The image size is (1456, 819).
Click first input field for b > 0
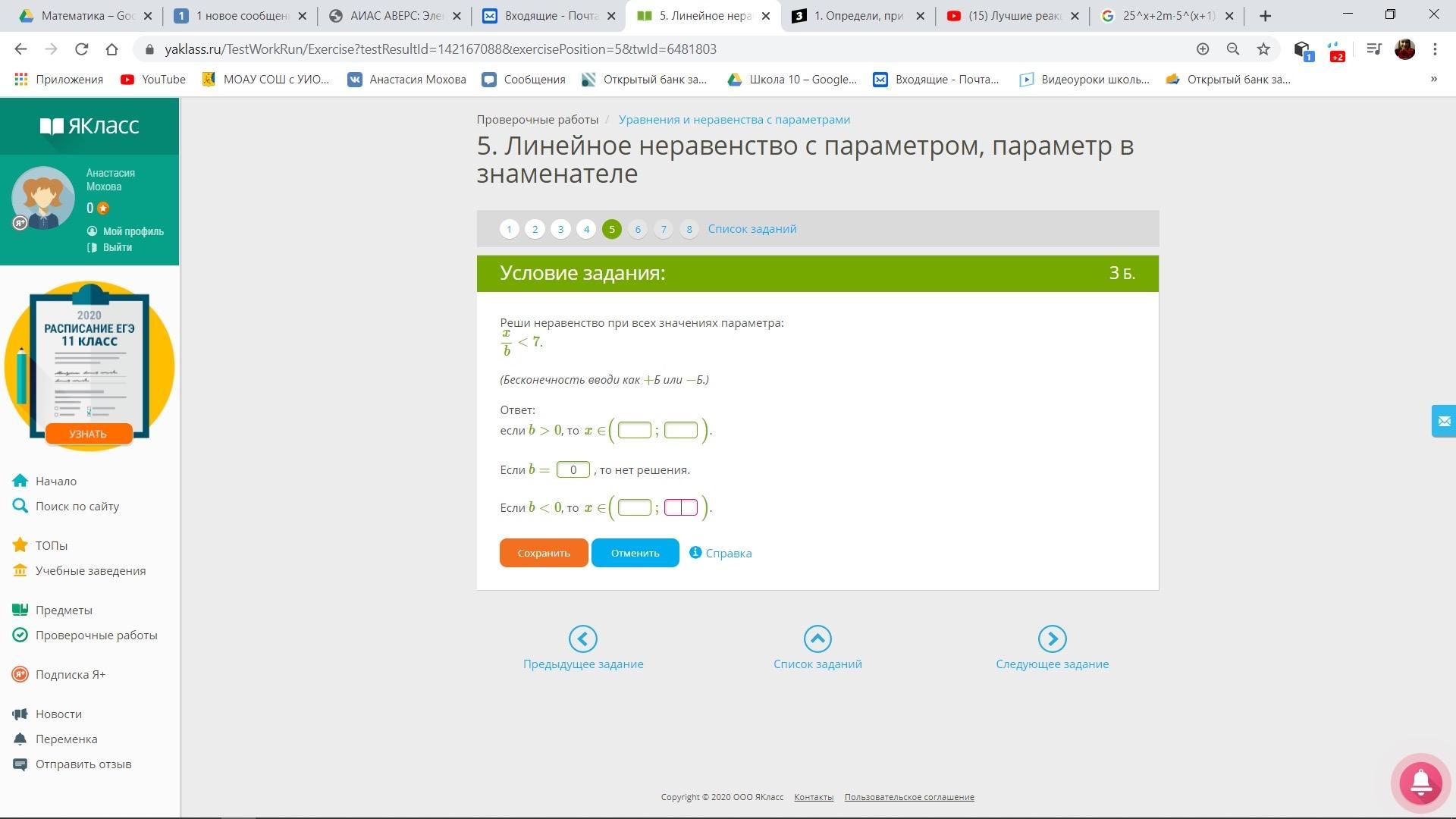pyautogui.click(x=634, y=431)
